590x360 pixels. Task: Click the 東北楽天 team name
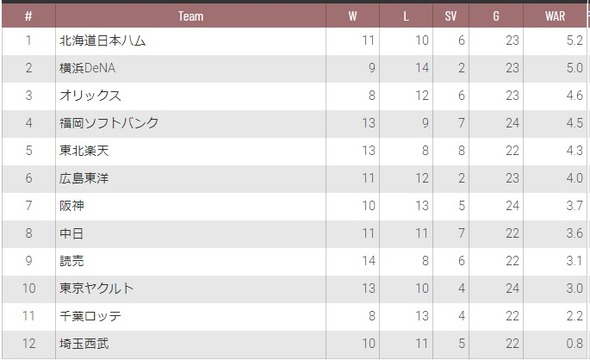click(x=84, y=150)
